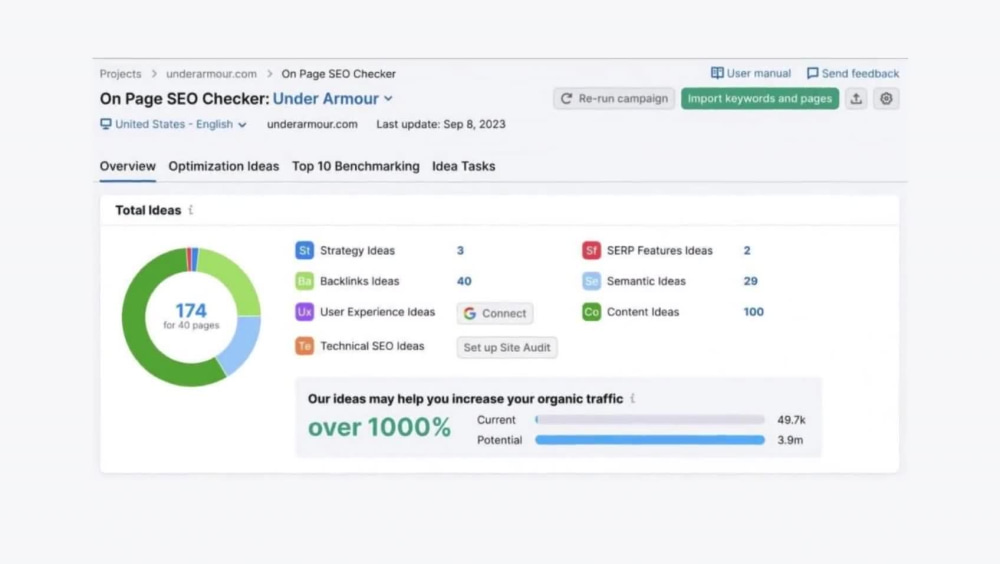Open the SERP Features Ideas count 2

tap(747, 250)
